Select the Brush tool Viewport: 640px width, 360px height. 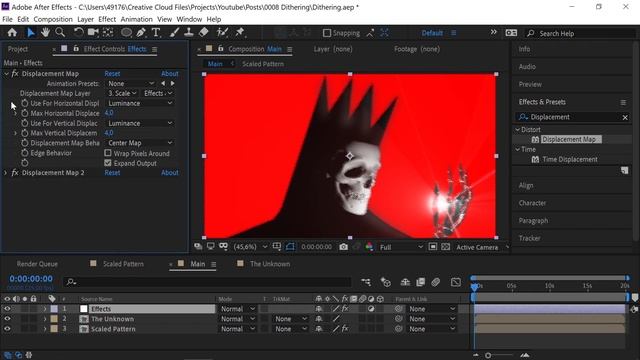point(175,33)
